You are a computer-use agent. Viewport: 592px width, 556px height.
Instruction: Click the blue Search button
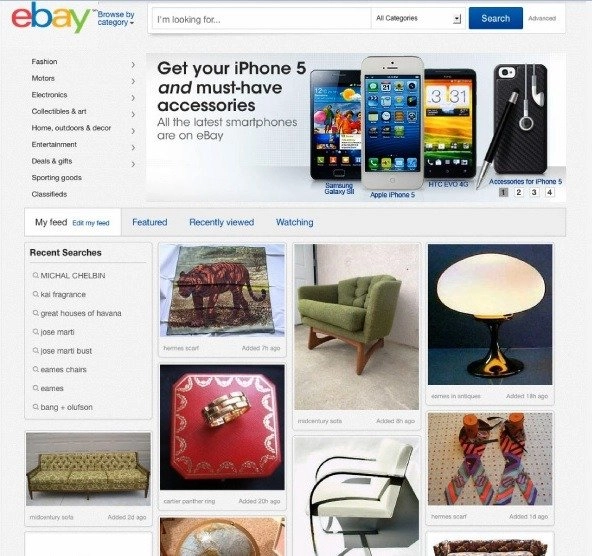tap(496, 18)
